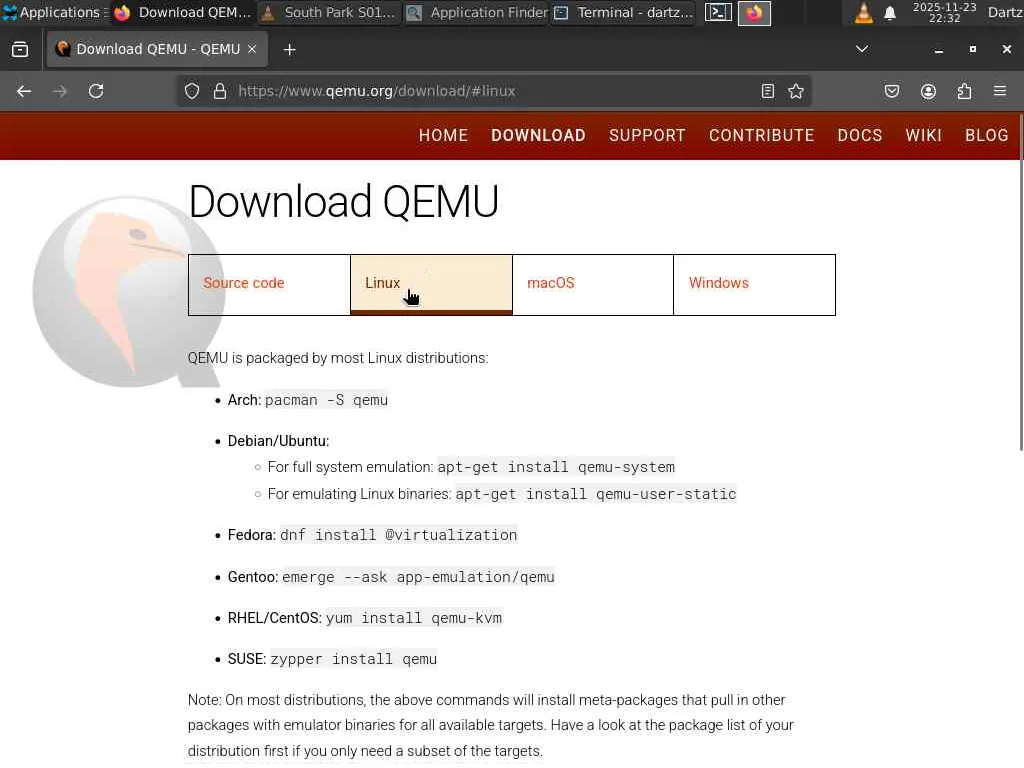Expand the list all tabs chevron
The height and width of the screenshot is (768, 1024).
tap(862, 49)
